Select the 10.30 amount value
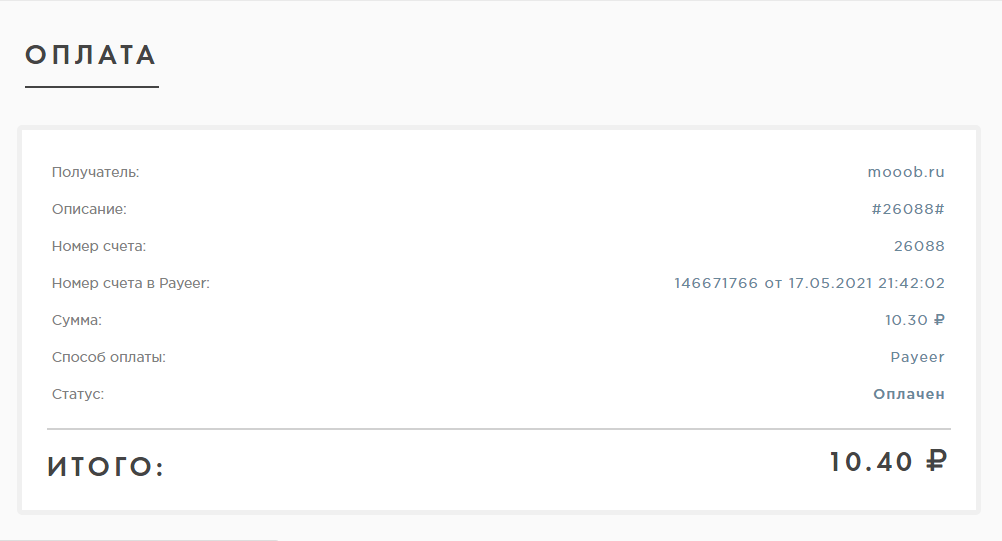Viewport: 1002px width, 541px height. 906,320
